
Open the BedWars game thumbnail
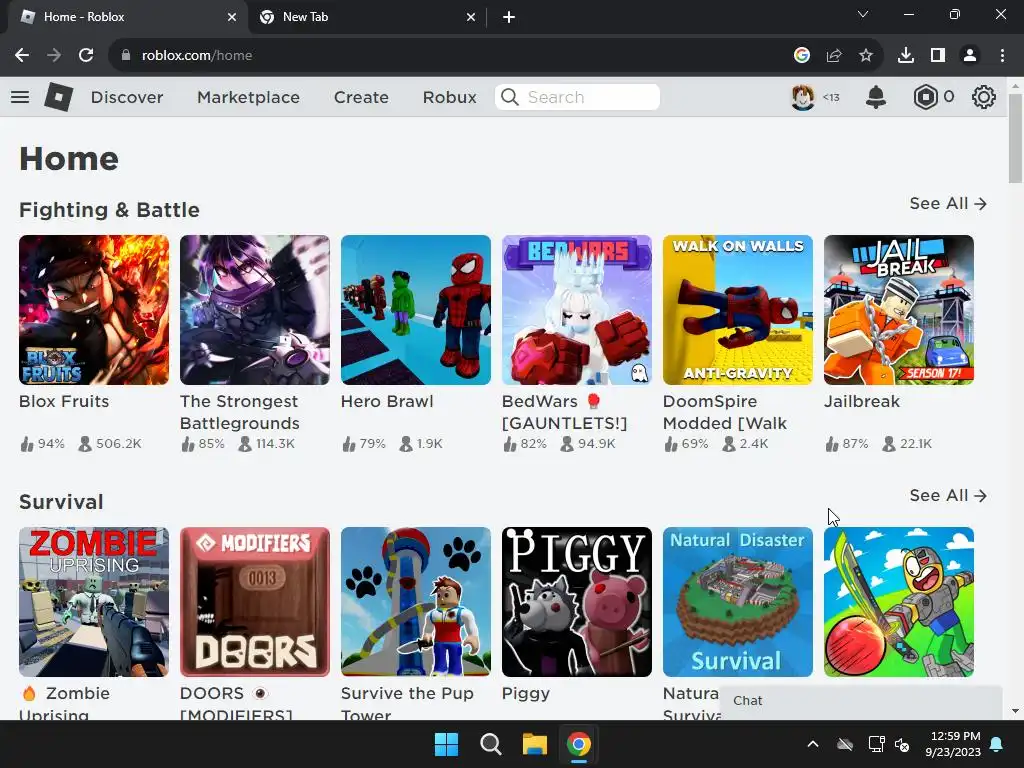(x=577, y=310)
